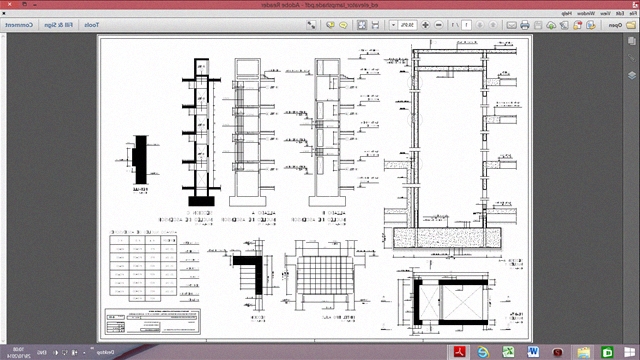Click the email envelope icon
Screen dimensions: 640x360
pyautogui.click(x=511, y=25)
